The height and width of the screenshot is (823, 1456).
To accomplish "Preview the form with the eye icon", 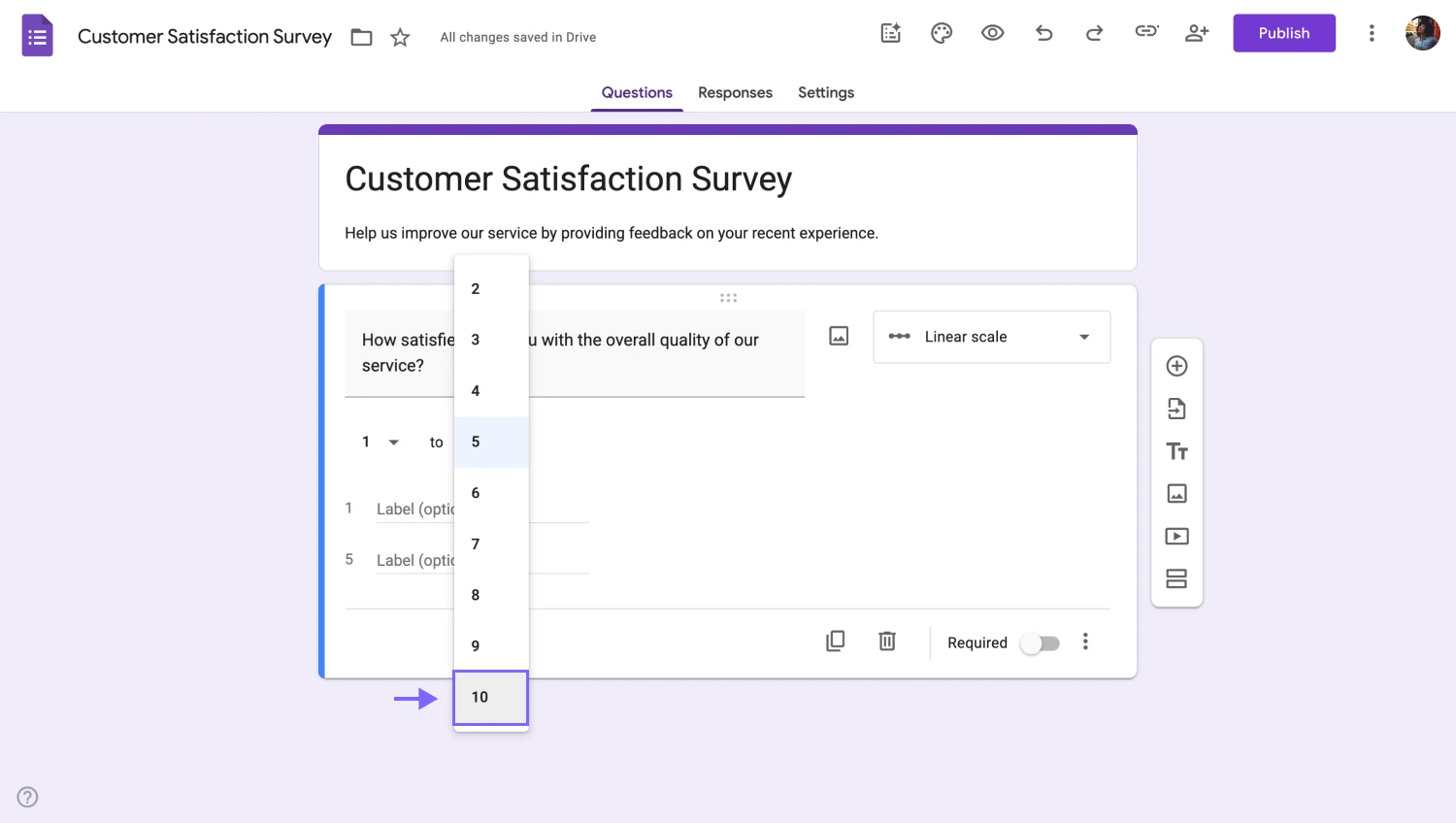I will (x=992, y=33).
